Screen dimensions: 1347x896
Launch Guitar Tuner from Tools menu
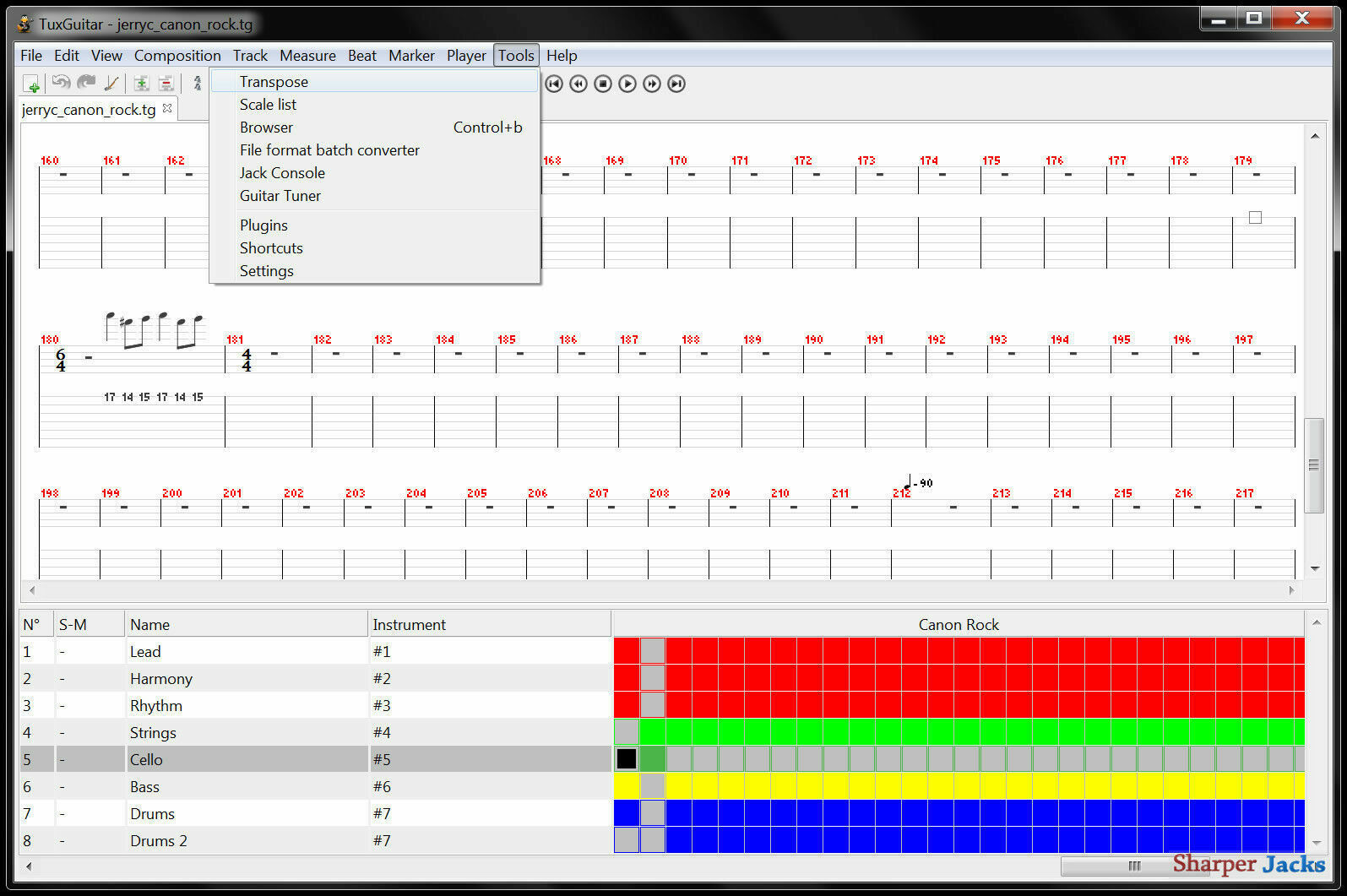[374, 196]
